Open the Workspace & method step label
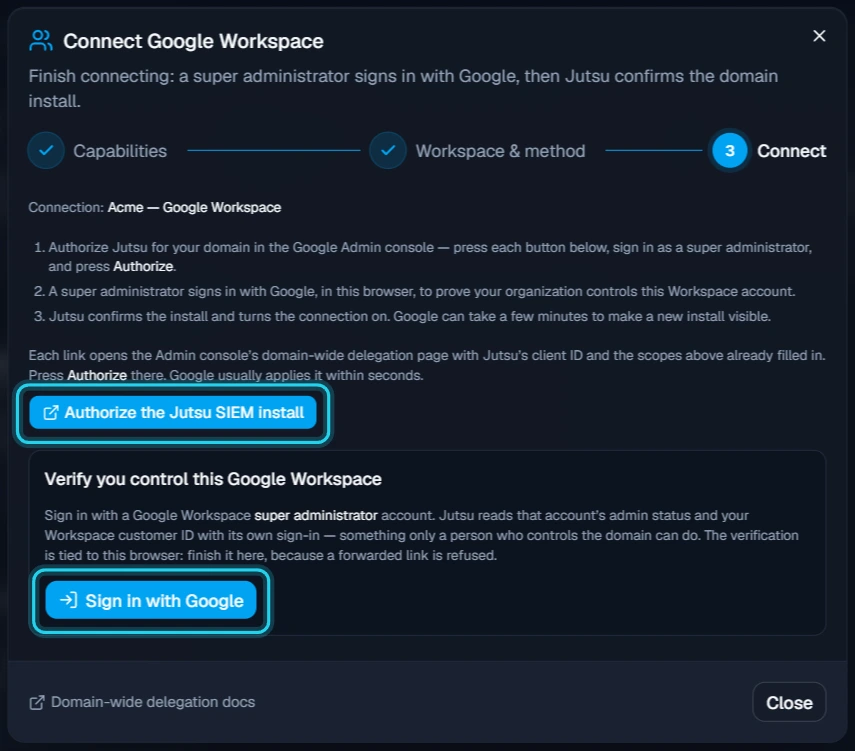The height and width of the screenshot is (751, 855). [x=500, y=151]
